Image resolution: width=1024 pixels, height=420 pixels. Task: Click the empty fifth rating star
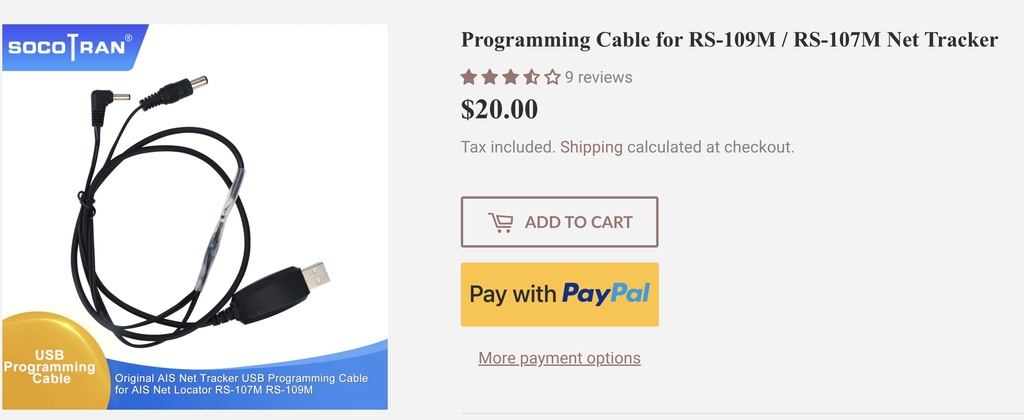(x=551, y=77)
